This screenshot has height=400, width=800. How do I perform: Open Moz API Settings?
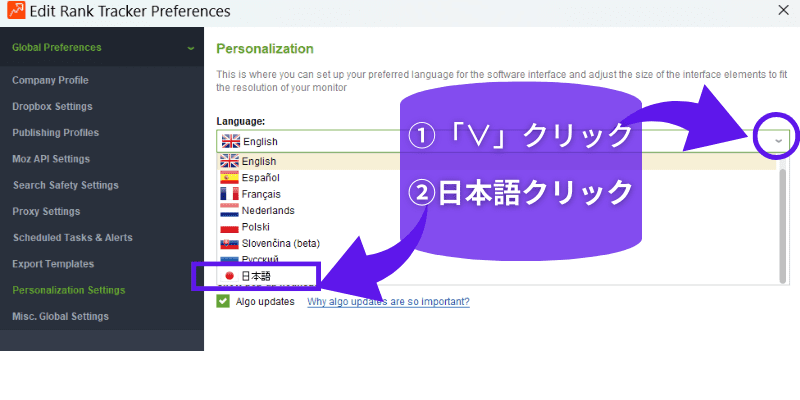click(x=51, y=159)
